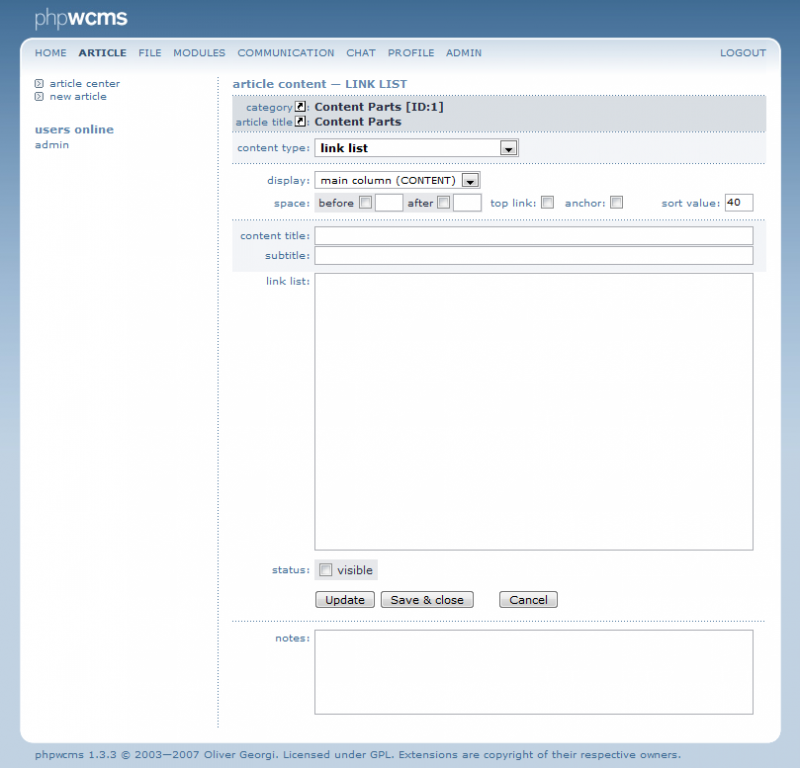Screen dimensions: 800x768
Task: Click the sort value field
Action: coord(739,203)
